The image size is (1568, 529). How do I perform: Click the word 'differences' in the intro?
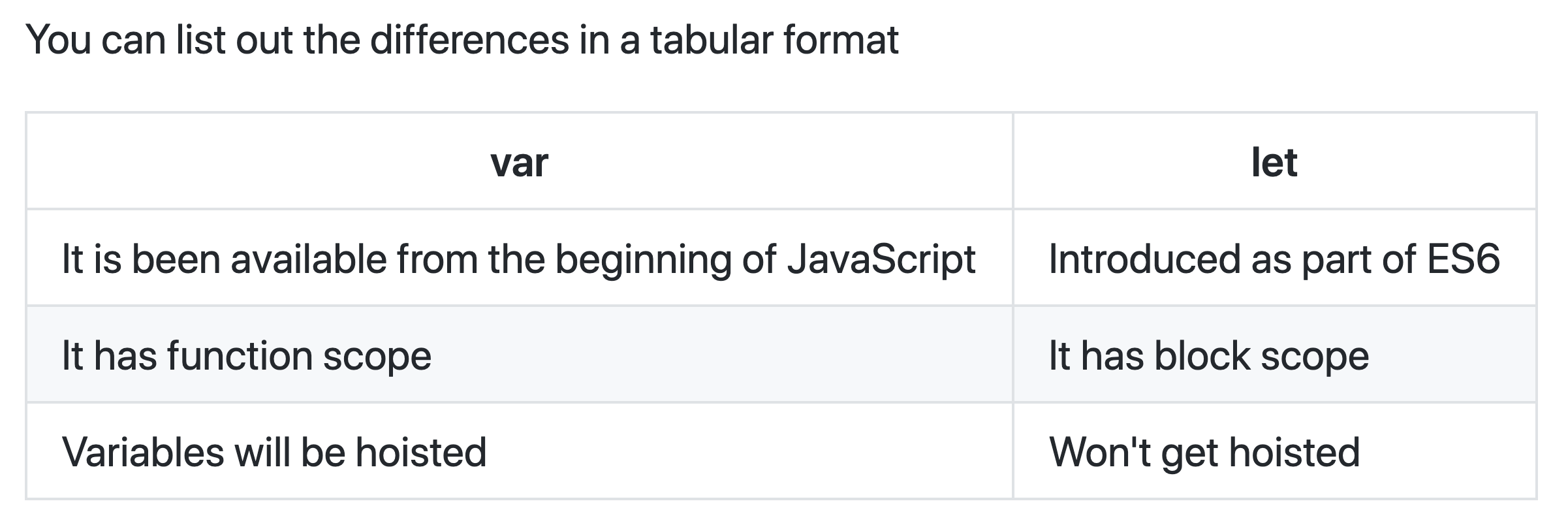[470, 39]
